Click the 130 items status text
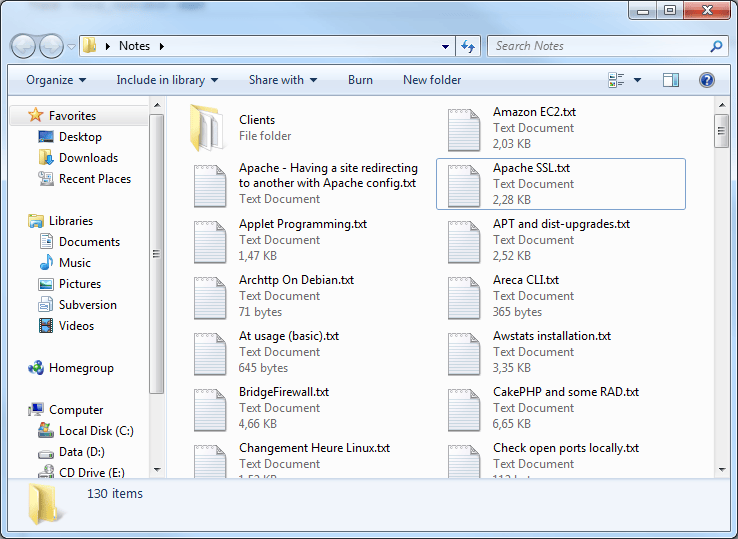 point(115,494)
